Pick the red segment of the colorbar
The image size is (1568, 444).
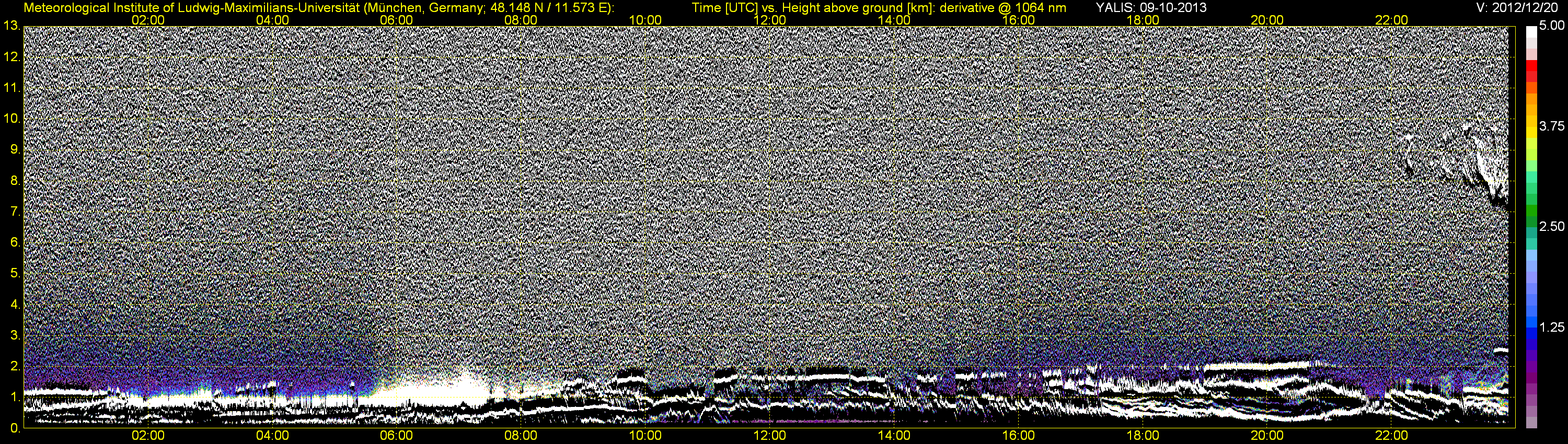(x=1531, y=67)
